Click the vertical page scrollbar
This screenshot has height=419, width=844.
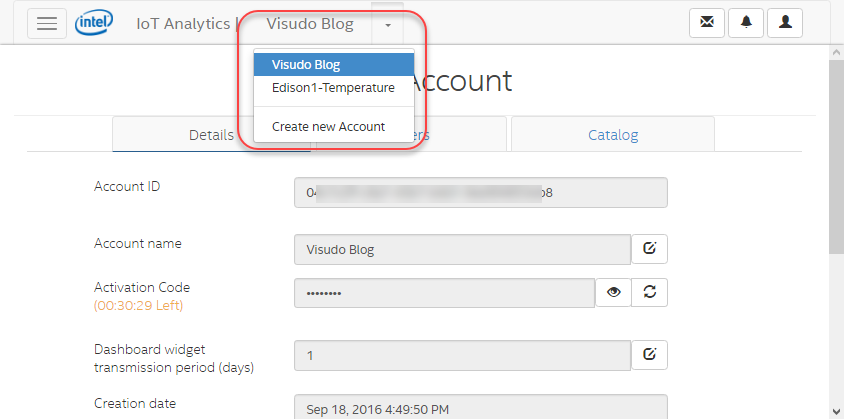836,150
